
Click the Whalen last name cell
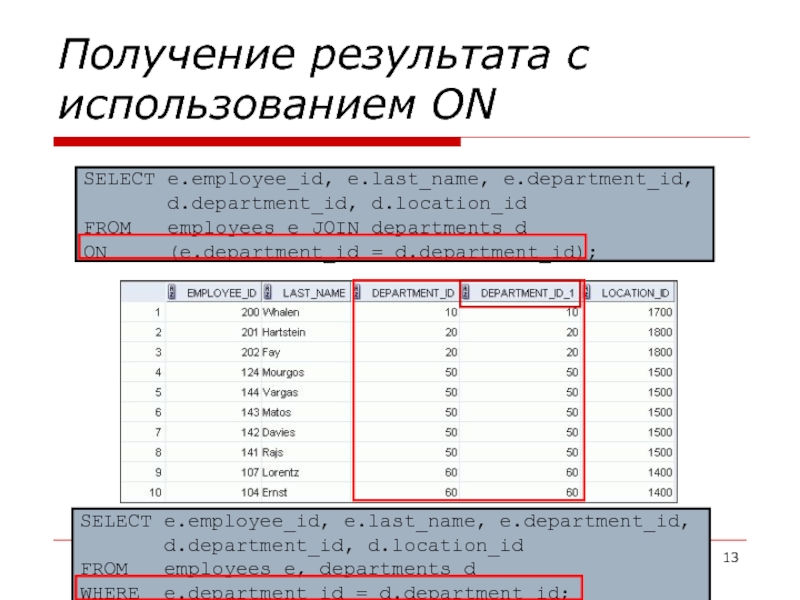tap(306, 312)
